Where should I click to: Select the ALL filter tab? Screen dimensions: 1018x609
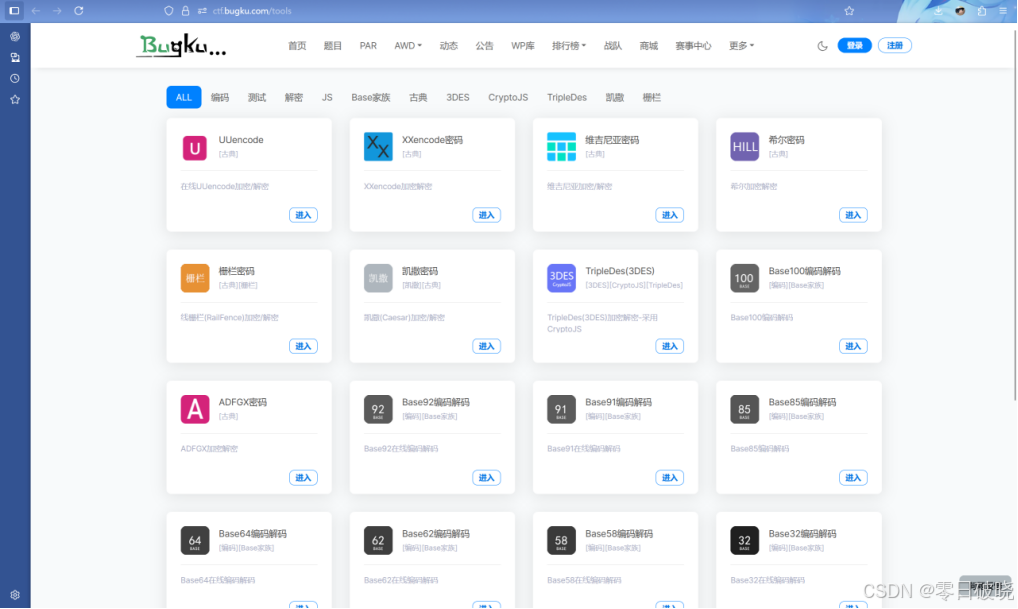click(x=184, y=97)
